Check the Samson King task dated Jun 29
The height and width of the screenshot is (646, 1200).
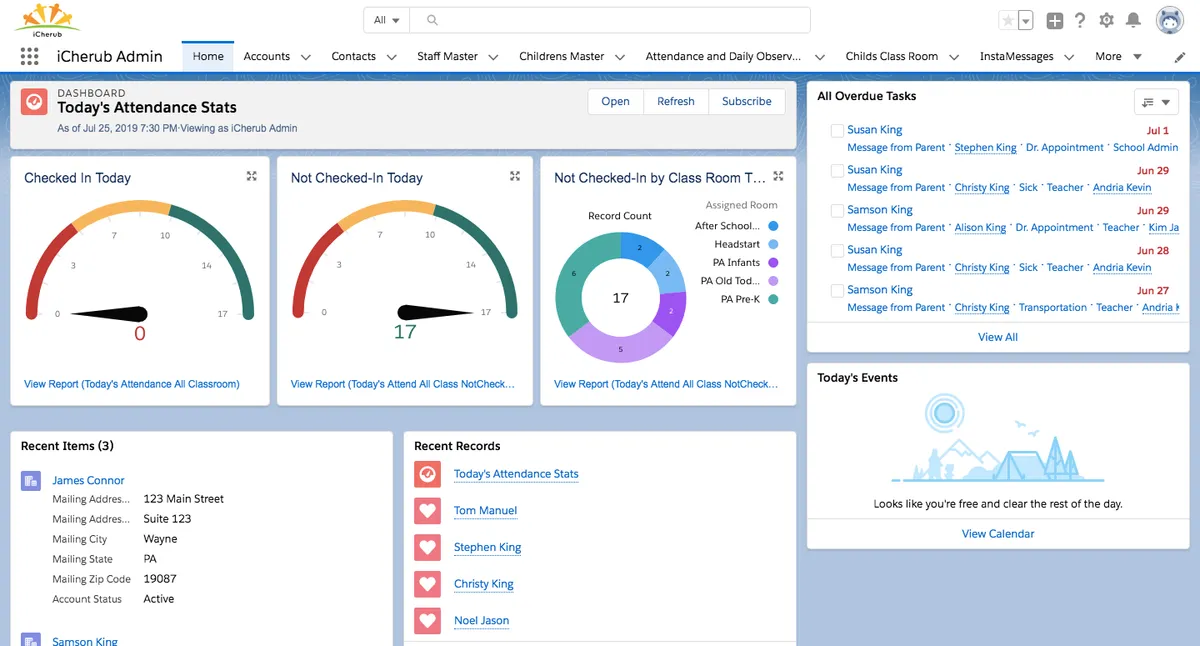[837, 211]
